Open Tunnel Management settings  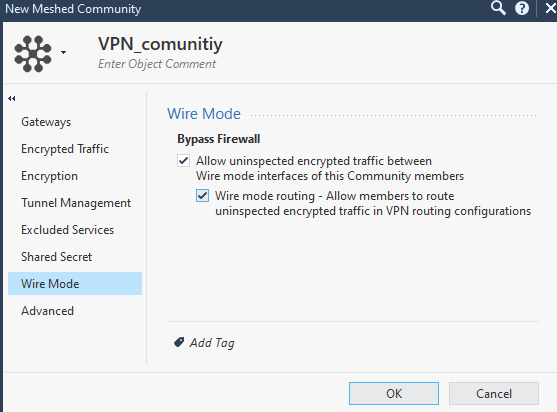coord(75,203)
